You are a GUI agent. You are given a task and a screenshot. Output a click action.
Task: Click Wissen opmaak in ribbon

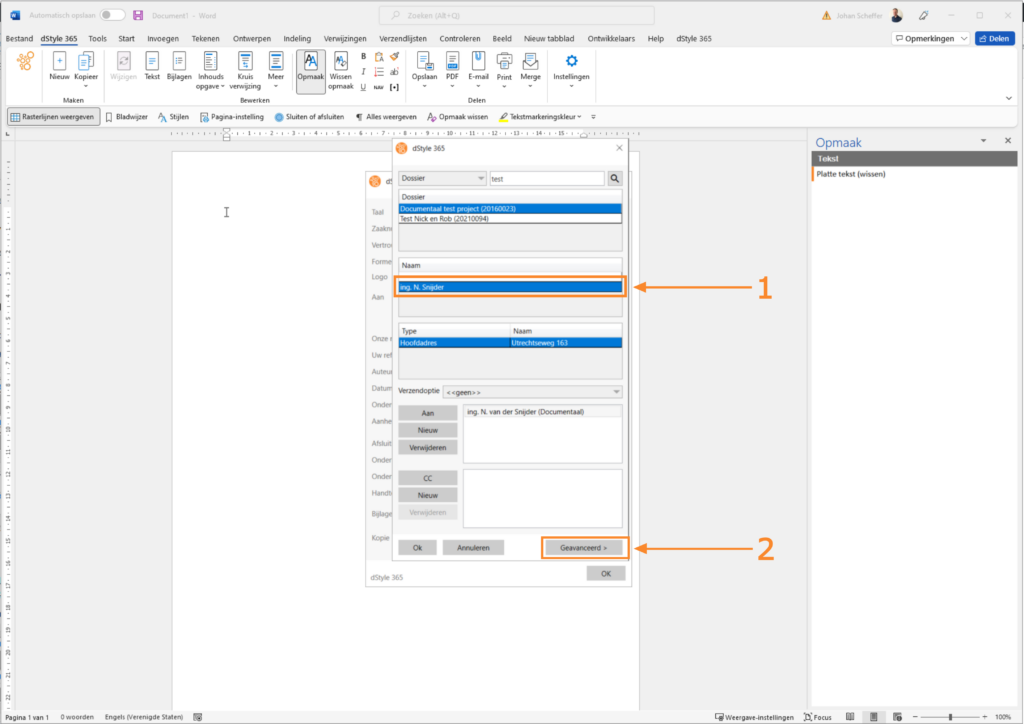340,70
